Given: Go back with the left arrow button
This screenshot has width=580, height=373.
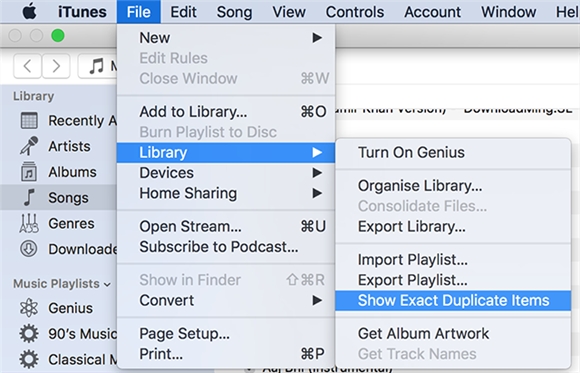Looking at the screenshot, I should point(27,66).
